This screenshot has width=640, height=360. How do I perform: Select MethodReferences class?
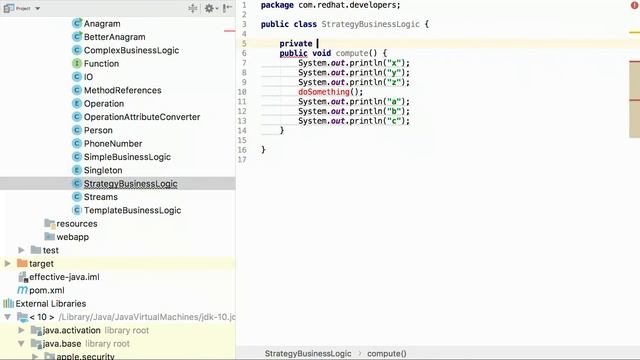tap(122, 90)
